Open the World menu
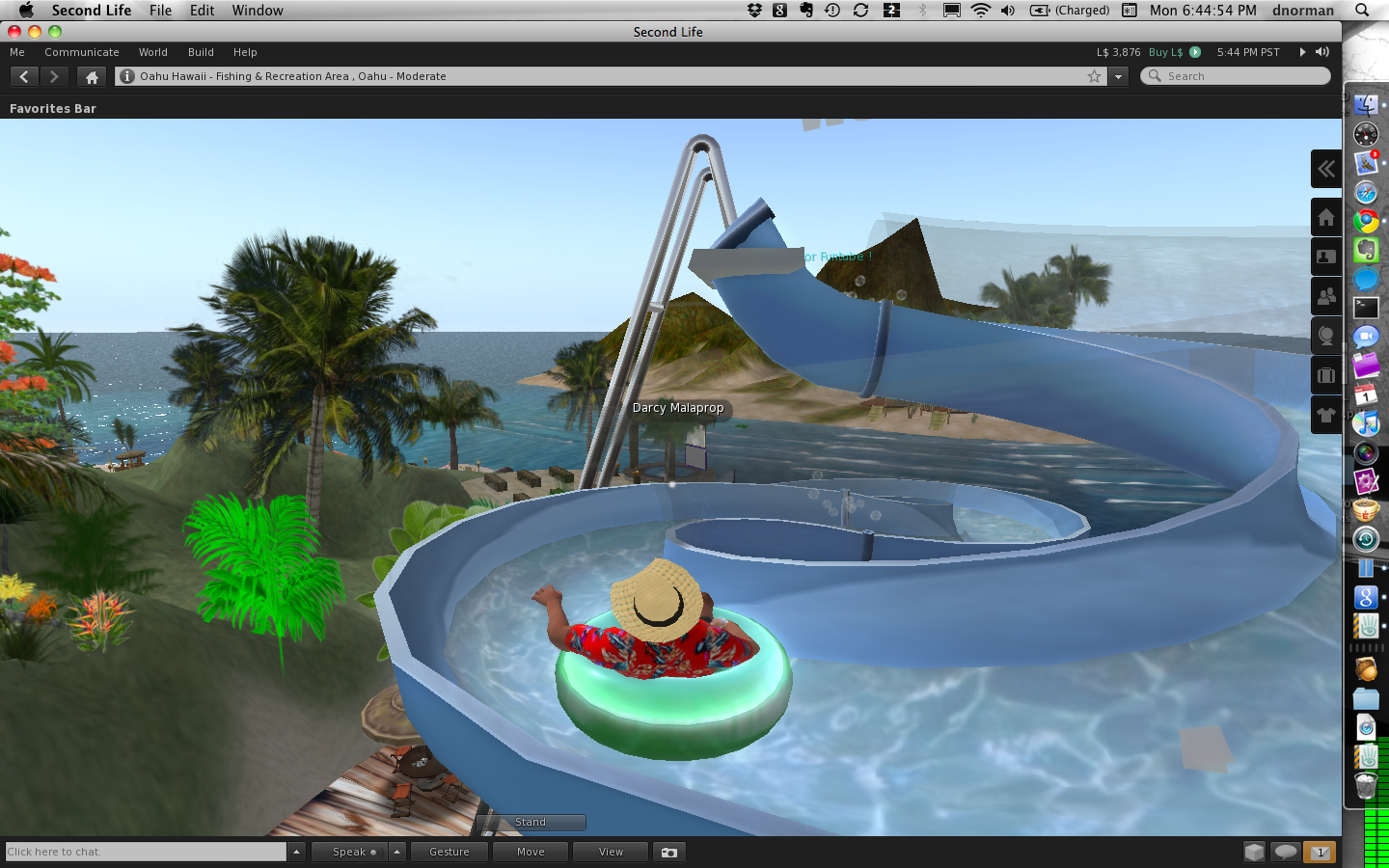The image size is (1389, 868). (152, 52)
